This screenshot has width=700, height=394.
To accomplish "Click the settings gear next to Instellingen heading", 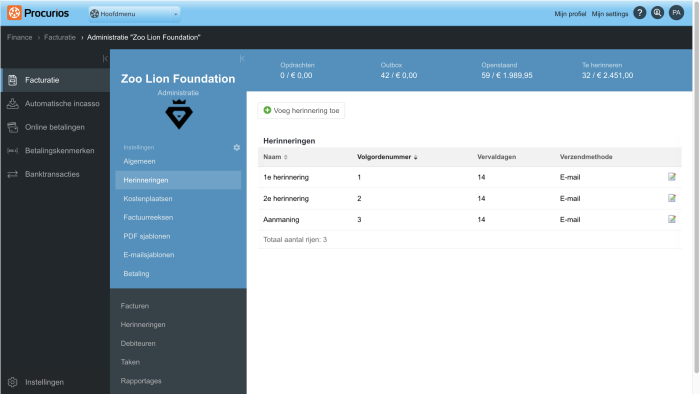I will pos(237,147).
